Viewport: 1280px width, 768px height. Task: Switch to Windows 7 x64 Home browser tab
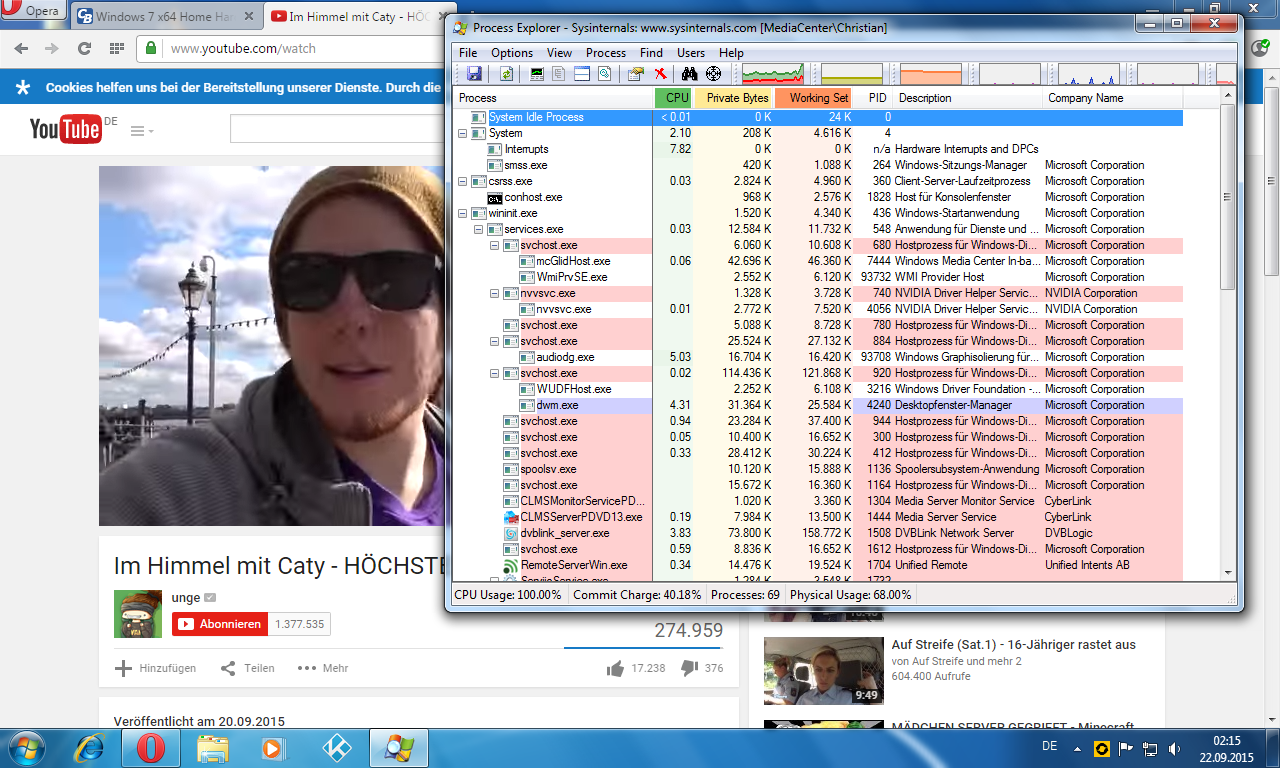[x=166, y=16]
